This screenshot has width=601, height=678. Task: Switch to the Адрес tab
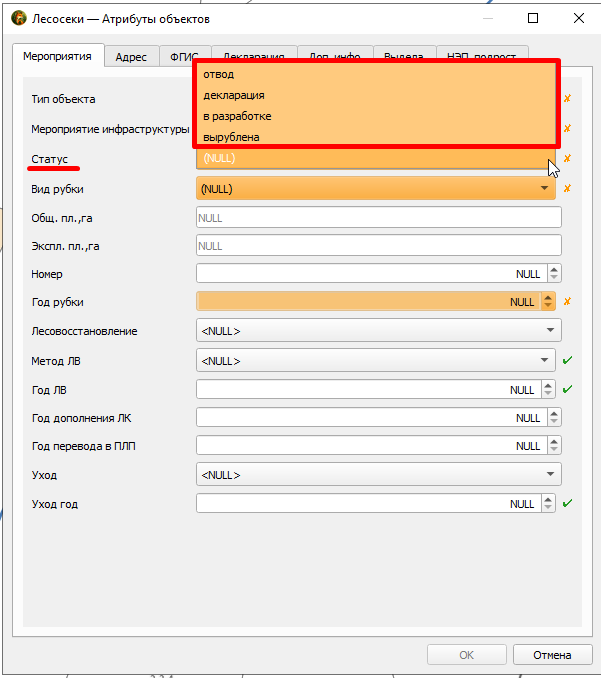131,57
